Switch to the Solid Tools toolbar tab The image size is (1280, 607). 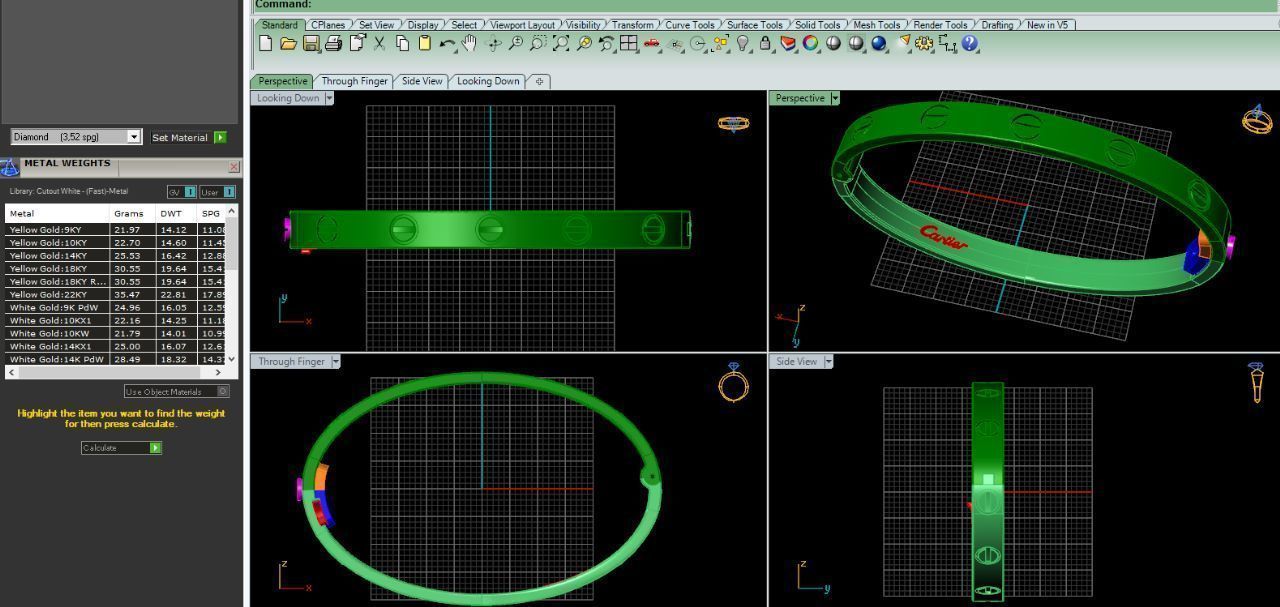817,25
